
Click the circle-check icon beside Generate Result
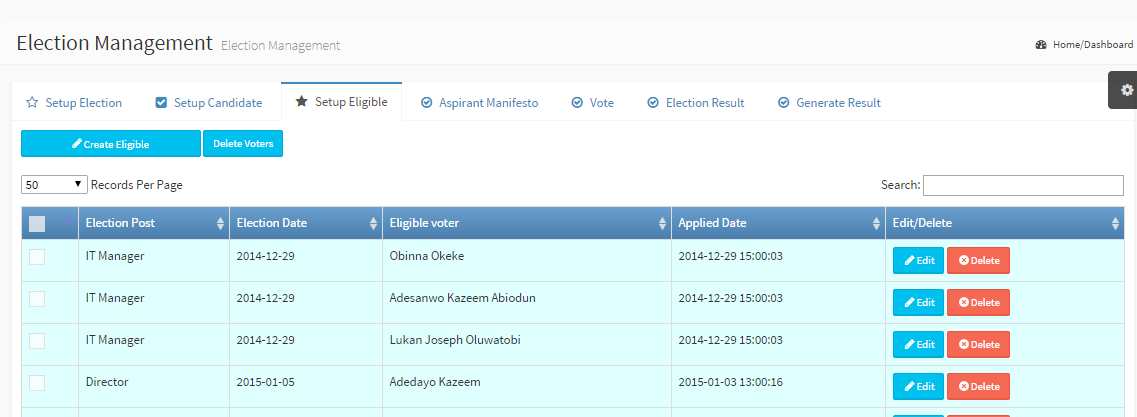(x=784, y=103)
